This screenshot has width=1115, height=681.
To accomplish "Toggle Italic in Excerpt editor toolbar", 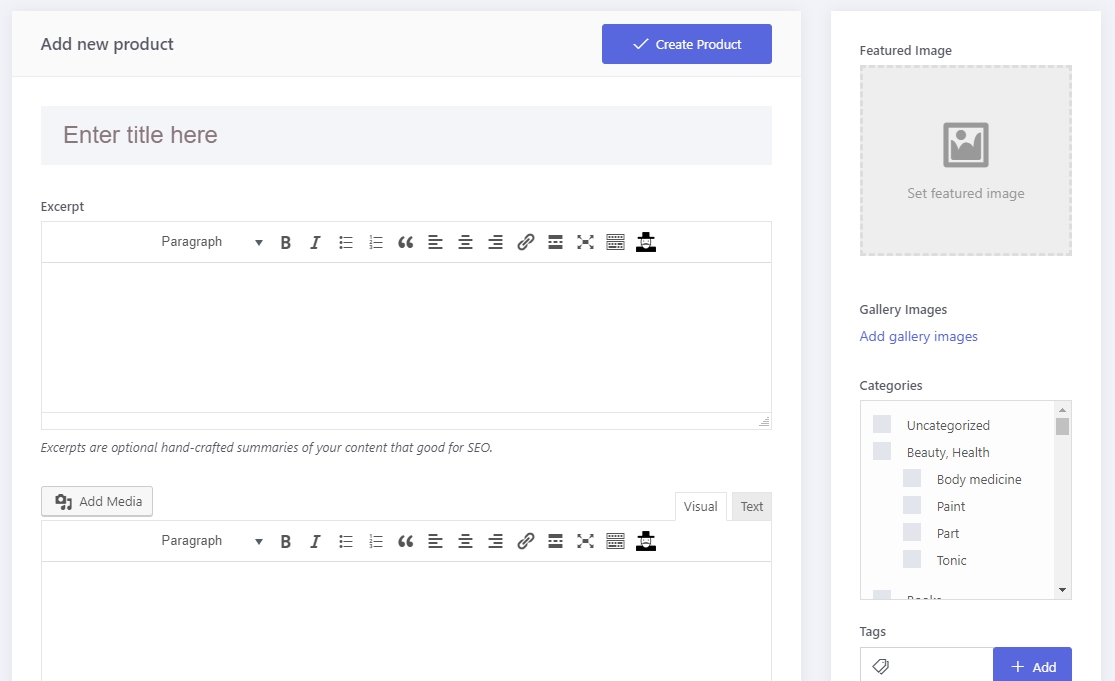I will click(315, 242).
